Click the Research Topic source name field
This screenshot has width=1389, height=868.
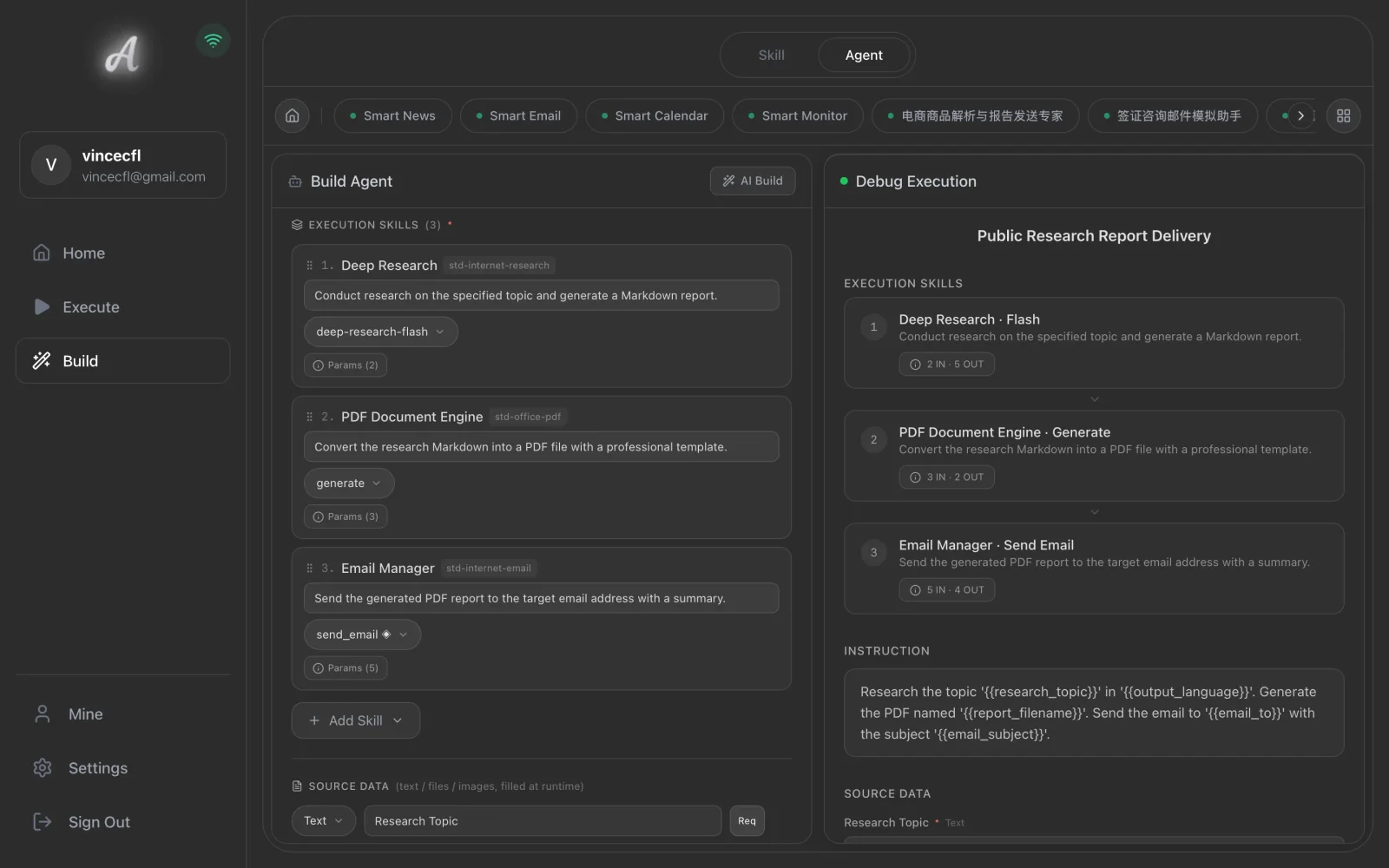(543, 821)
